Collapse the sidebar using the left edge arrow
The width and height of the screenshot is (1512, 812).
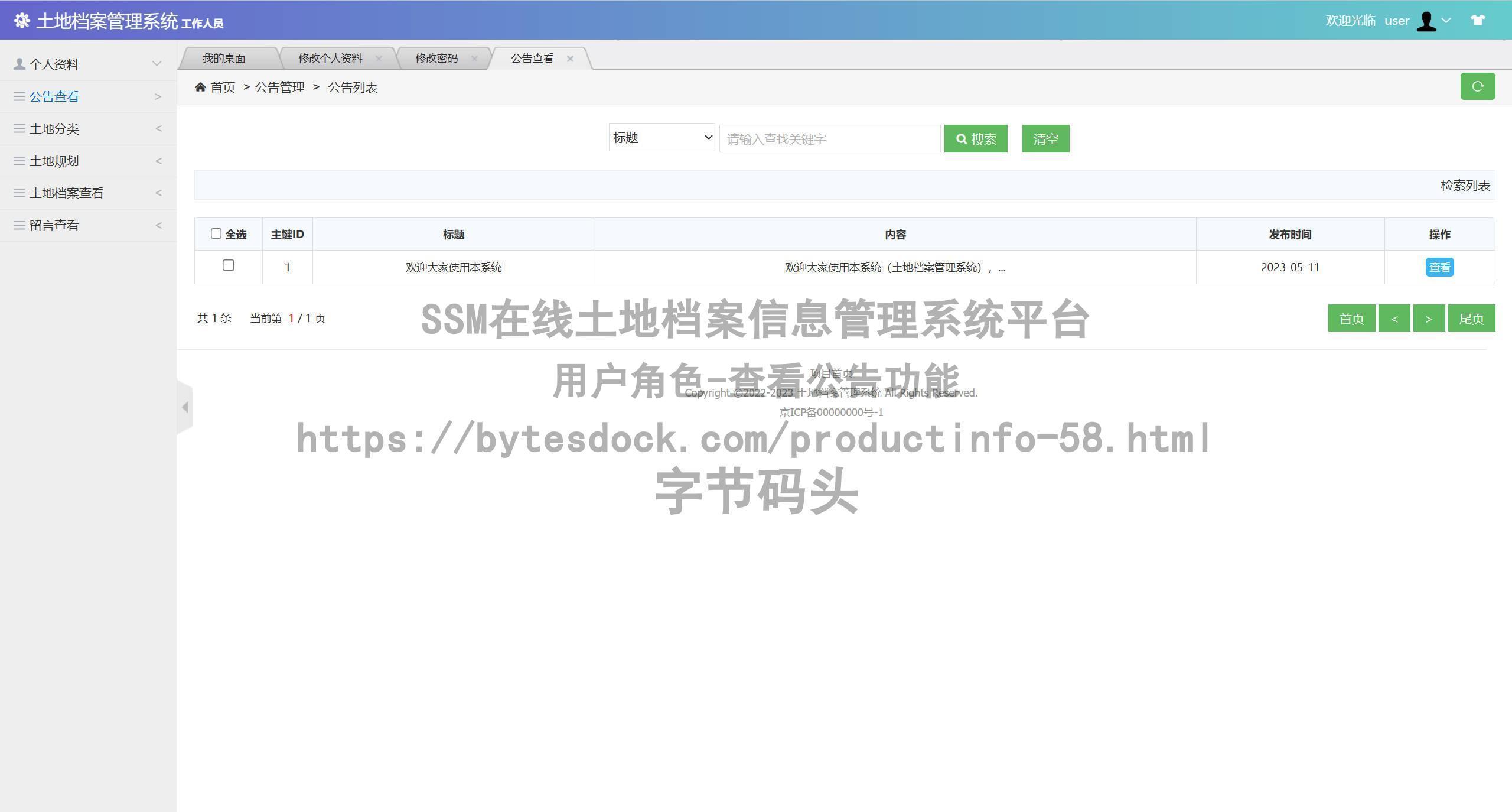[x=185, y=407]
